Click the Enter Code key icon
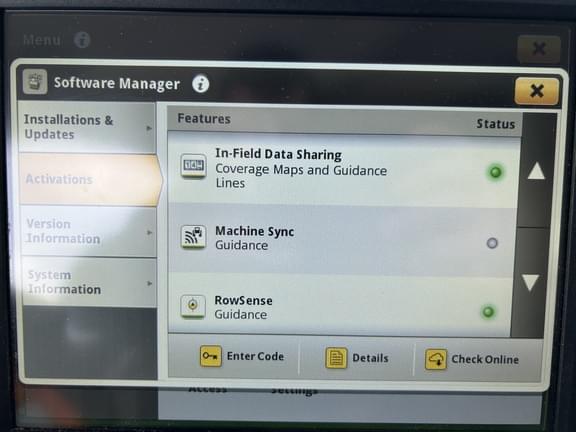 pyautogui.click(x=210, y=356)
